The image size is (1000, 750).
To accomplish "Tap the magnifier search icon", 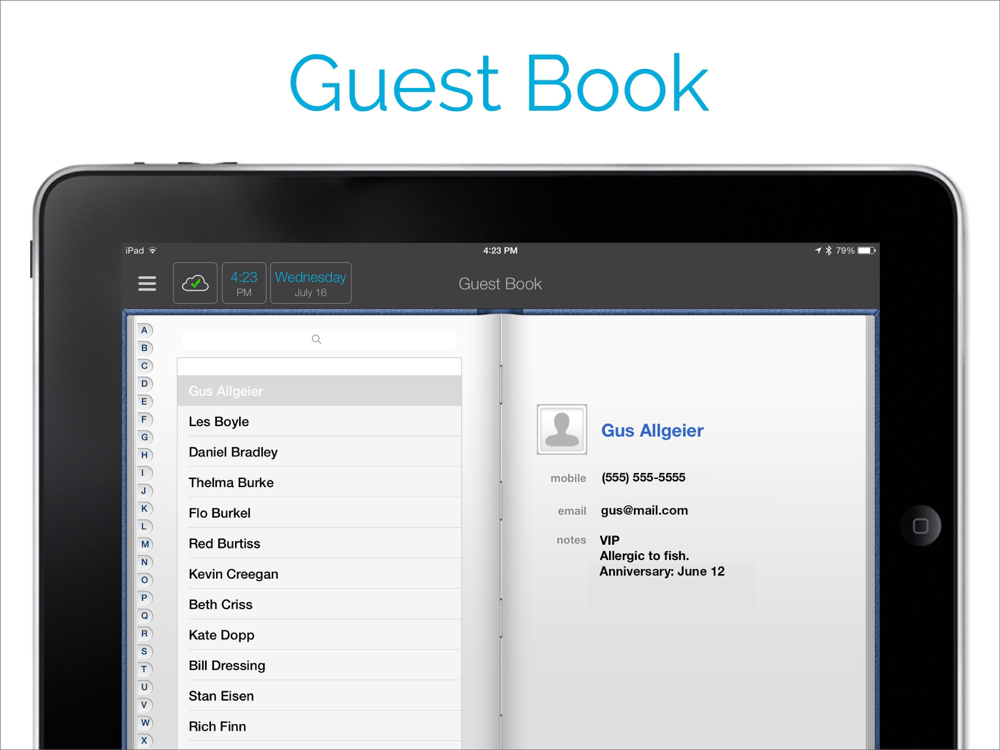I will click(316, 339).
